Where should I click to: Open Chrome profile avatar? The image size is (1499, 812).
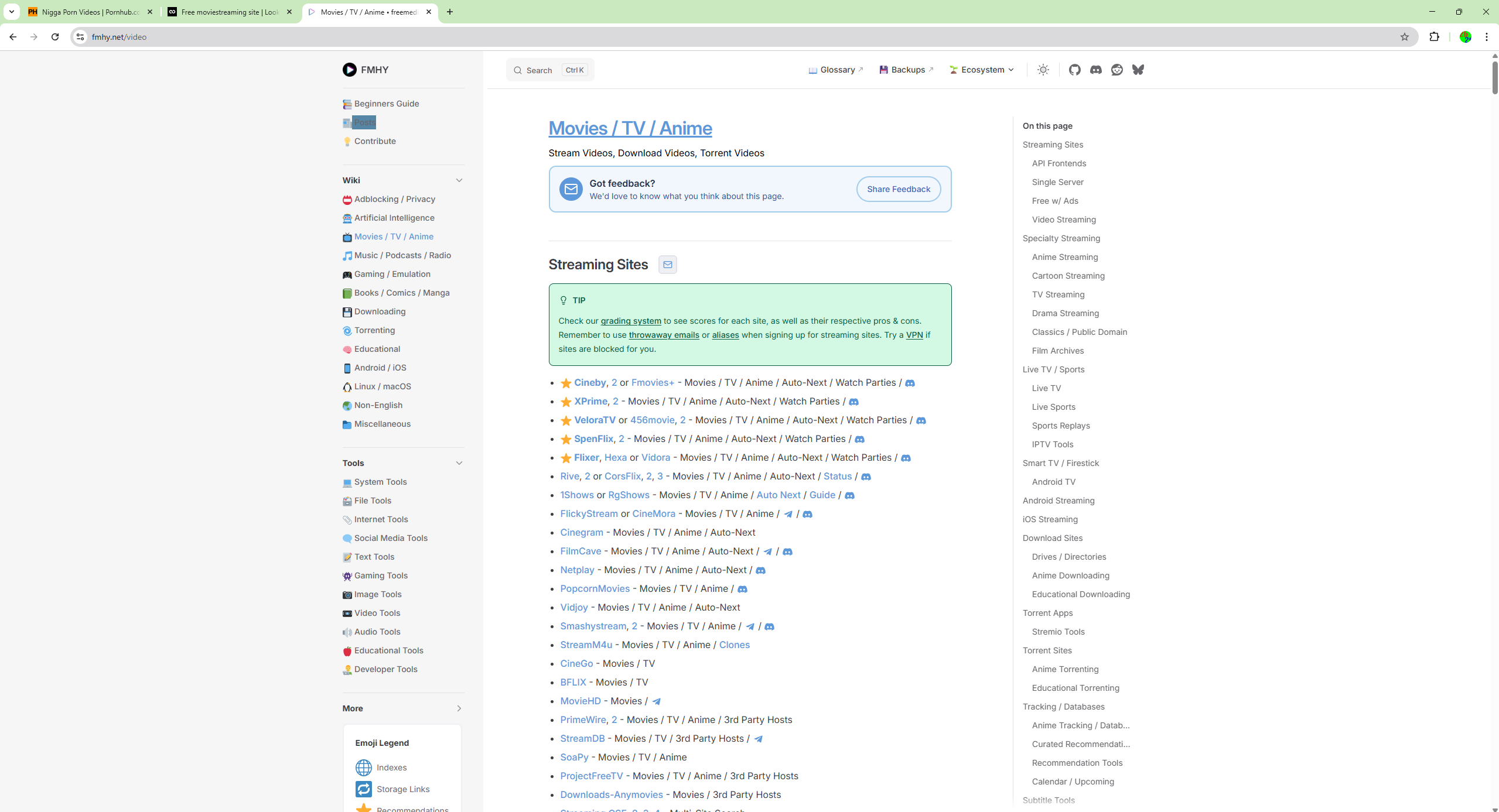coord(1465,37)
